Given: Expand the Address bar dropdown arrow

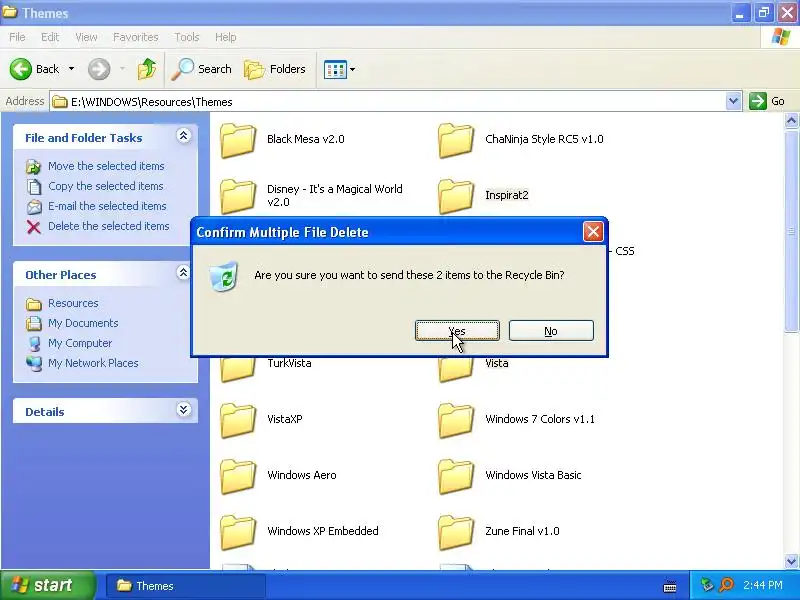Looking at the screenshot, I should [x=733, y=102].
